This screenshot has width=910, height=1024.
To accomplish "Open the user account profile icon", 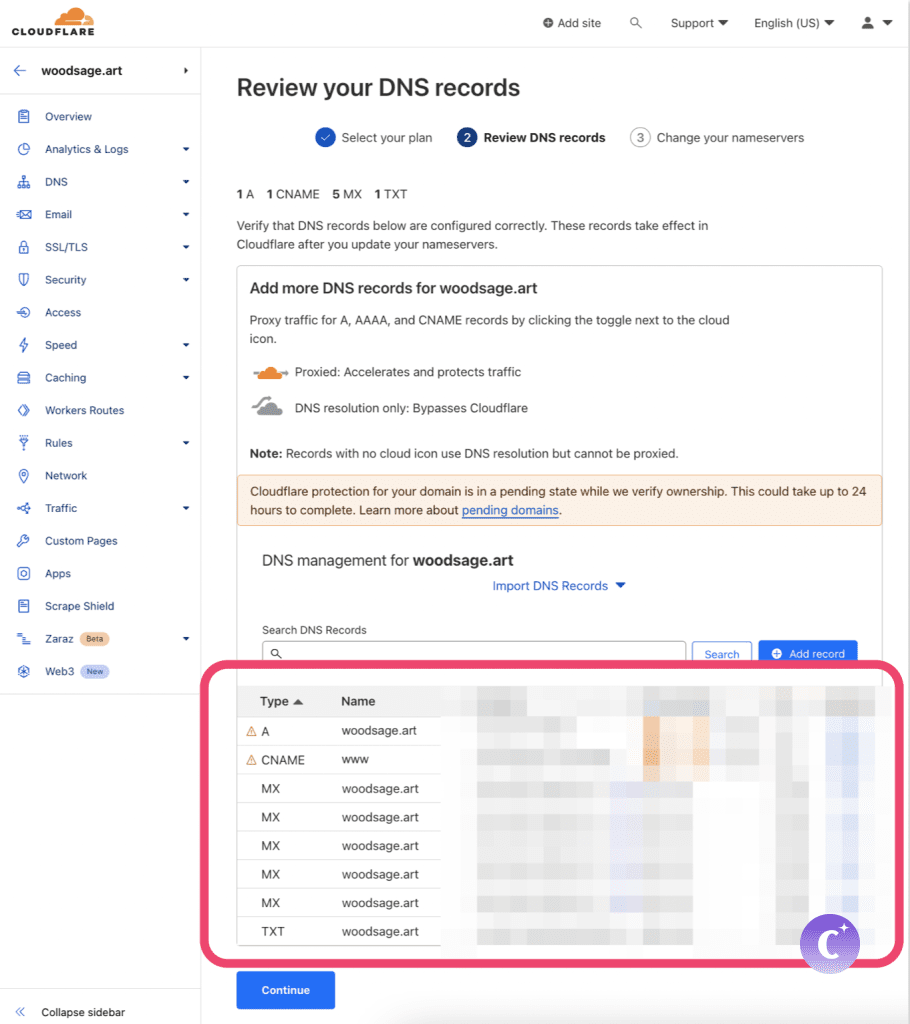I will 868,23.
